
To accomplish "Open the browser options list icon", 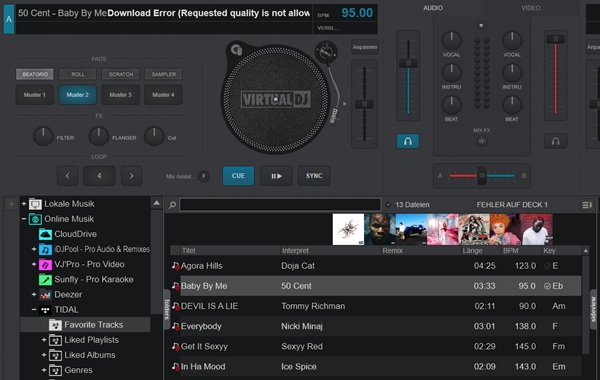I will click(x=587, y=205).
